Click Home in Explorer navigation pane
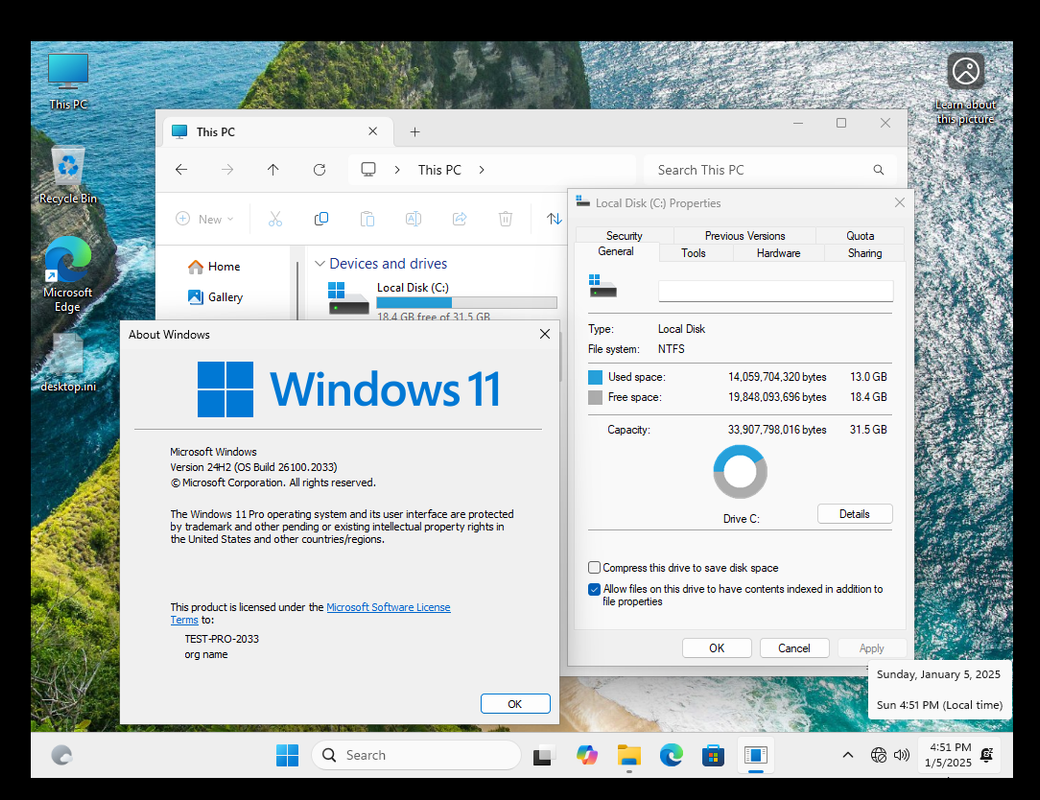 tap(214, 267)
